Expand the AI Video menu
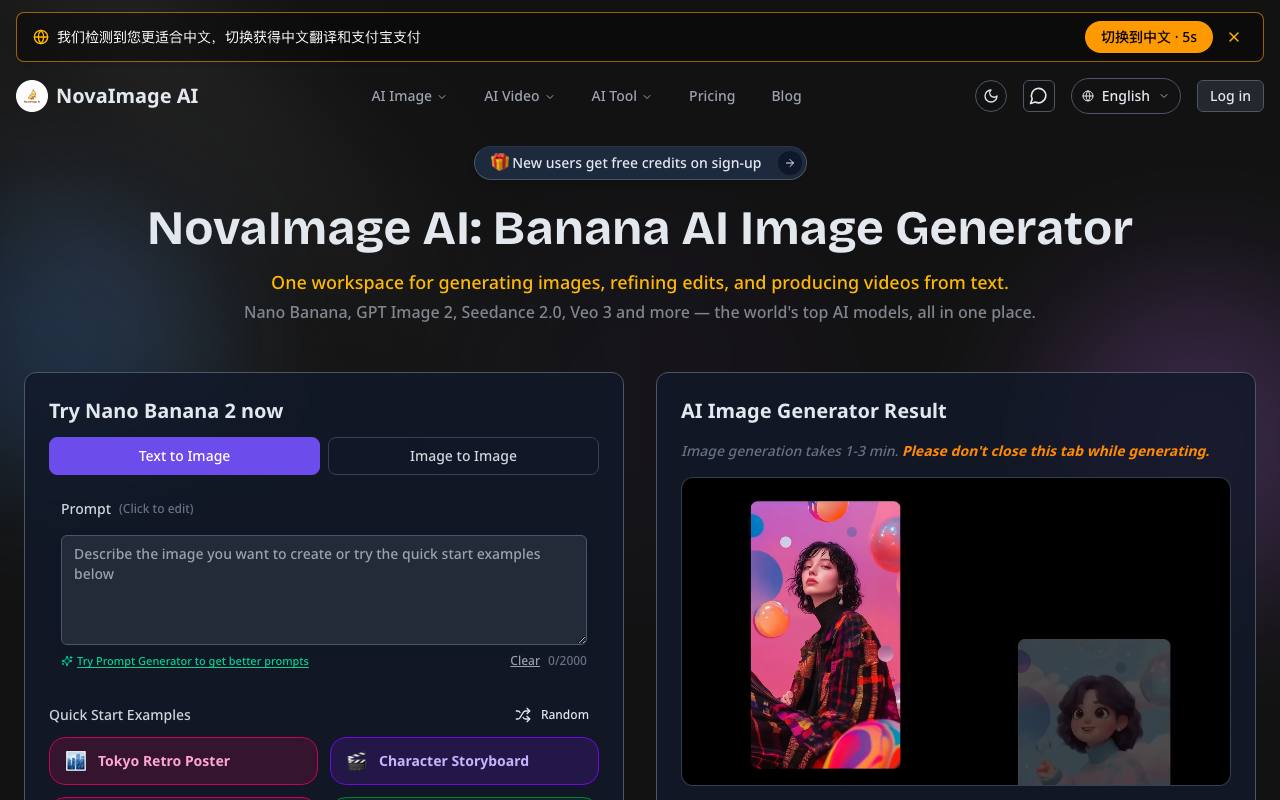 (519, 96)
